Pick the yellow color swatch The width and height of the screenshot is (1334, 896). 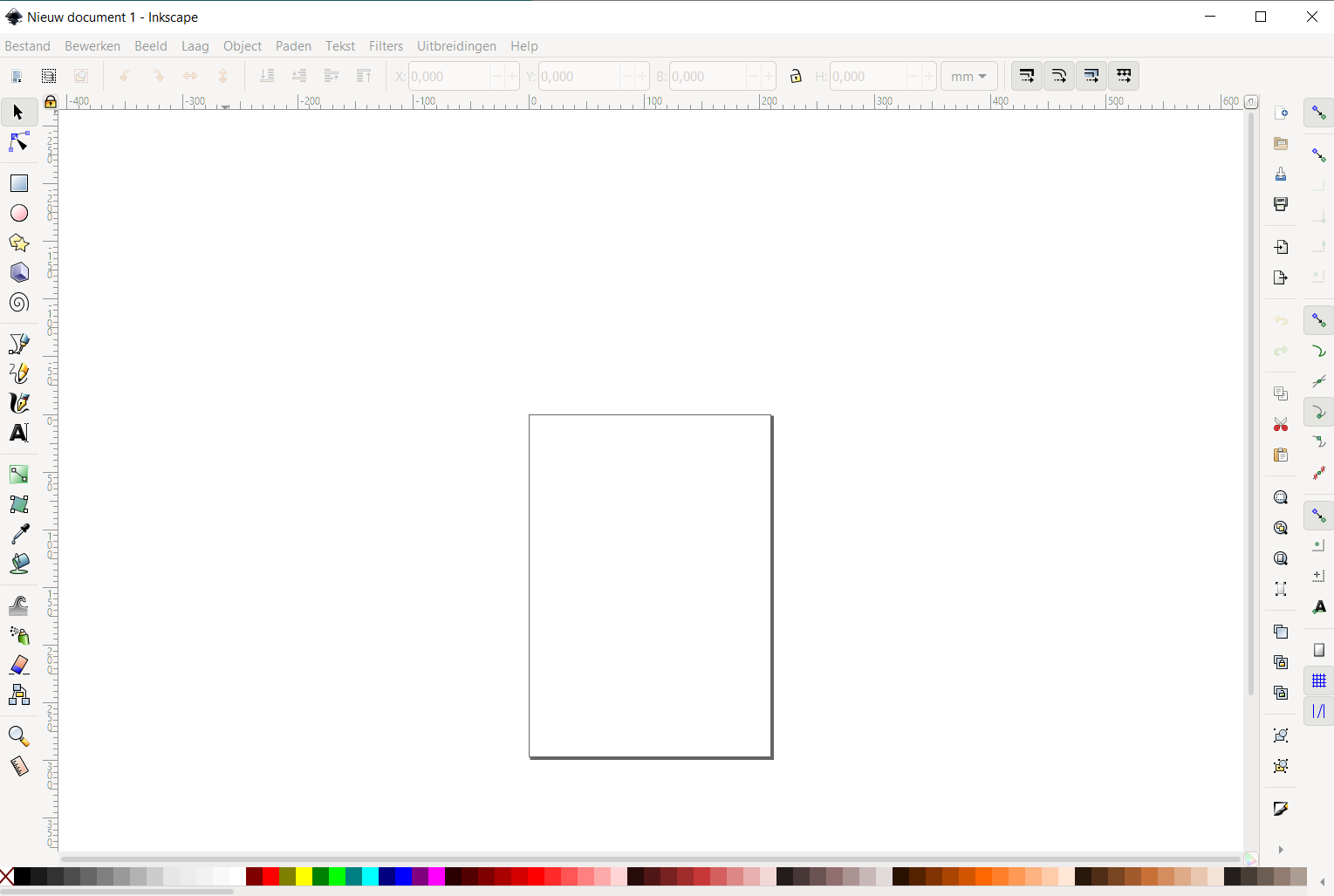click(304, 877)
